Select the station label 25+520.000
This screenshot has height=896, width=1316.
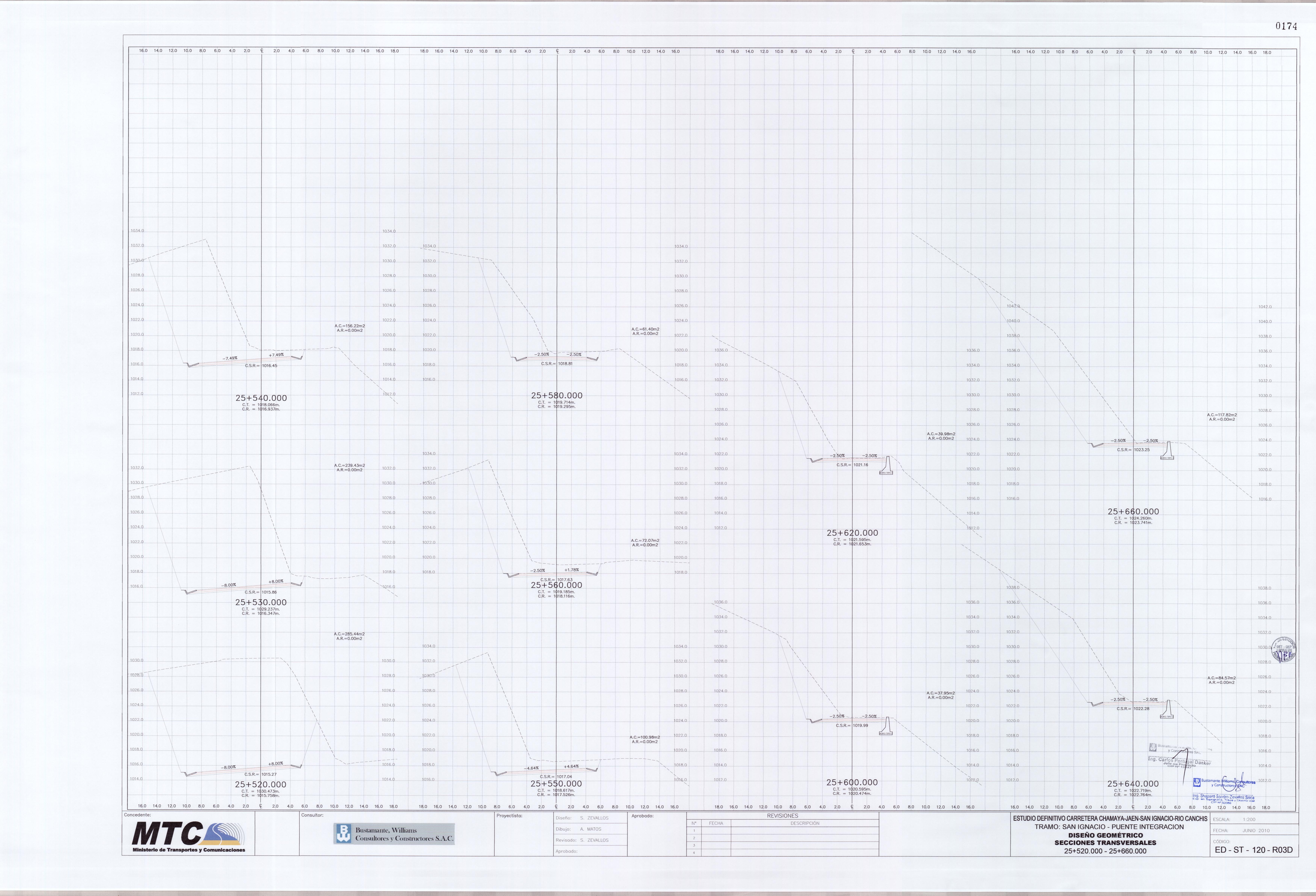pyautogui.click(x=260, y=784)
